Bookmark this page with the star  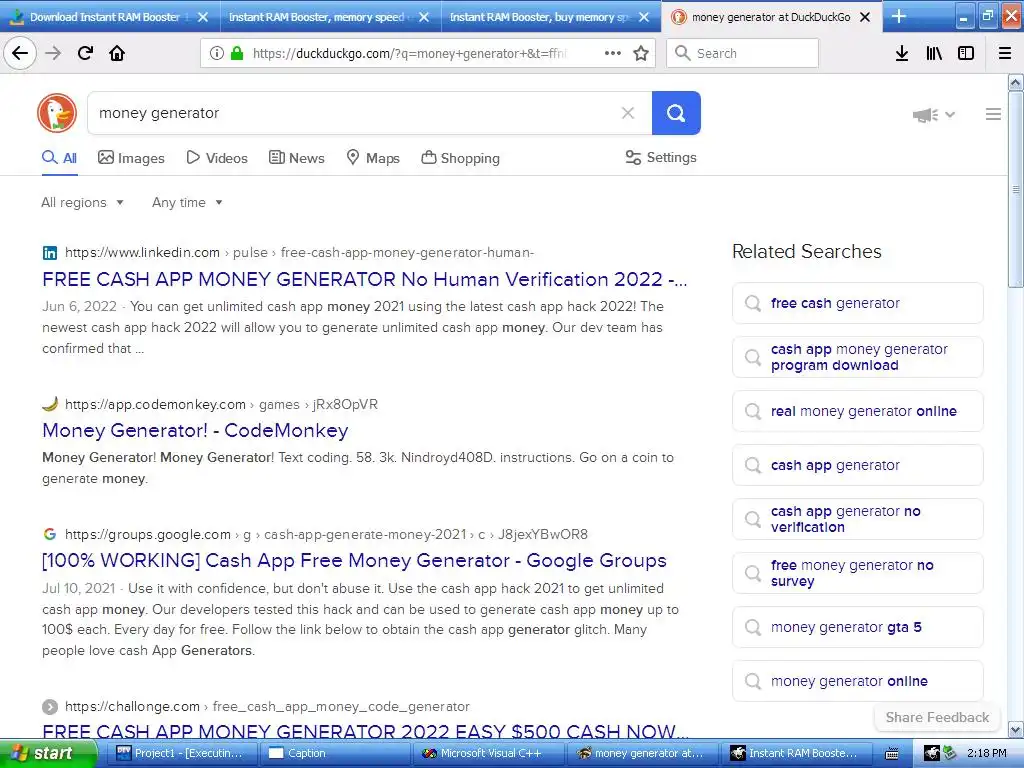pyautogui.click(x=641, y=53)
